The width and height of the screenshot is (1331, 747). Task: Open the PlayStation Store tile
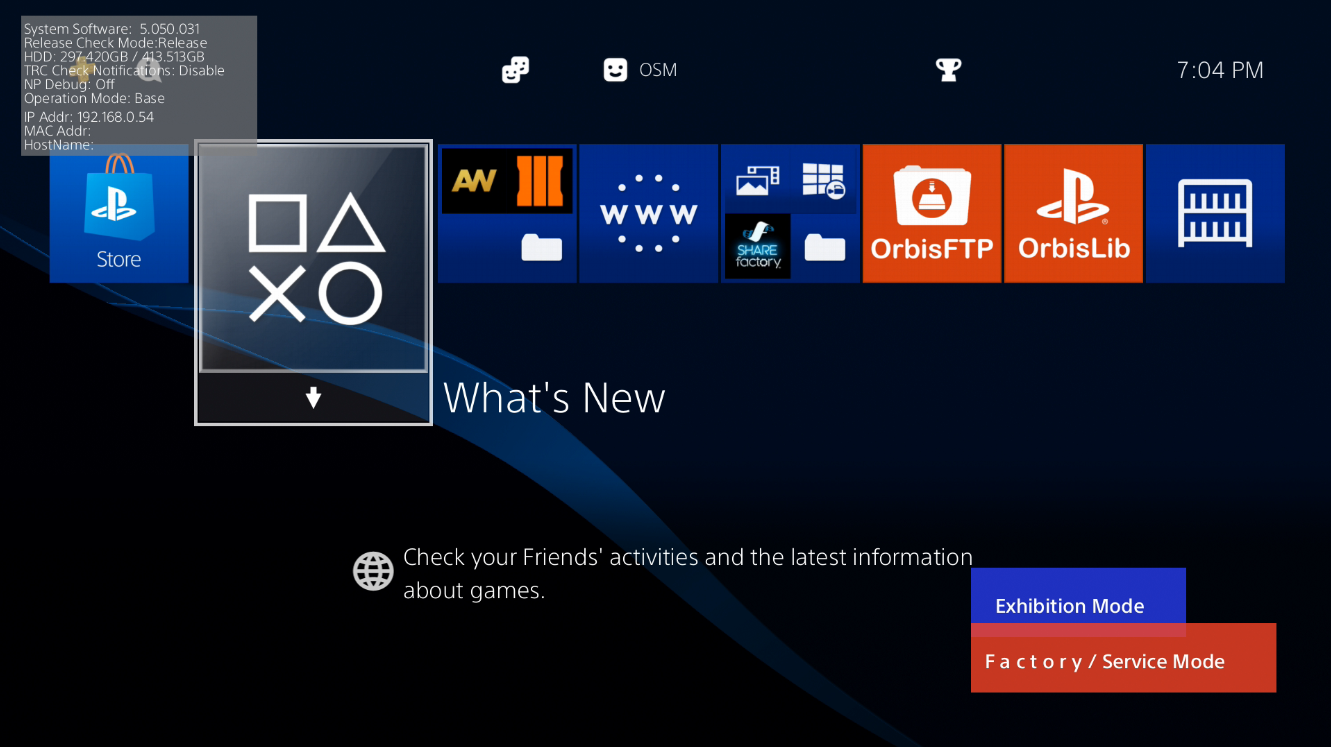pos(119,214)
